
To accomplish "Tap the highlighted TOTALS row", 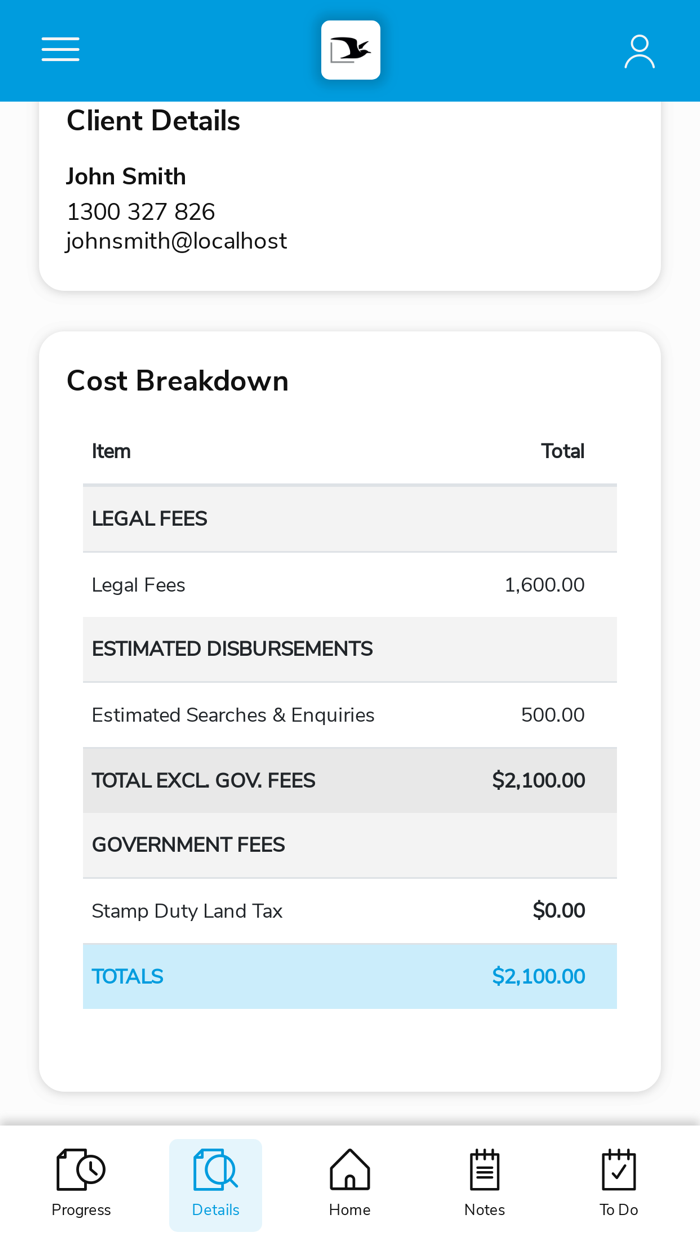I will 349,976.
